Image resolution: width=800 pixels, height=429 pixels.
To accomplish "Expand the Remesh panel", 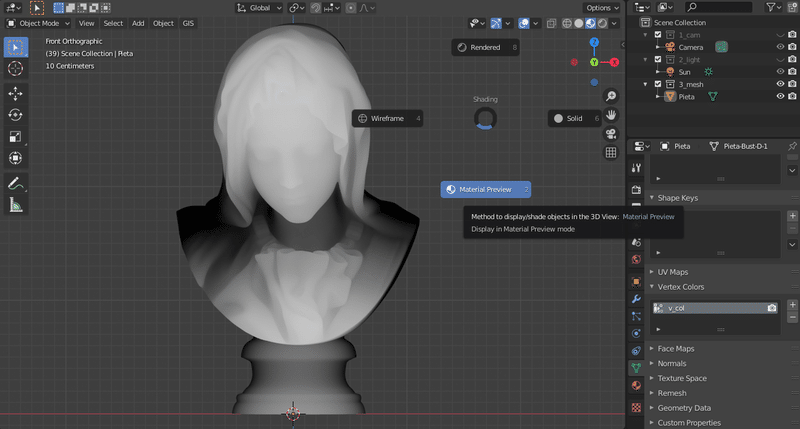I will (x=671, y=393).
